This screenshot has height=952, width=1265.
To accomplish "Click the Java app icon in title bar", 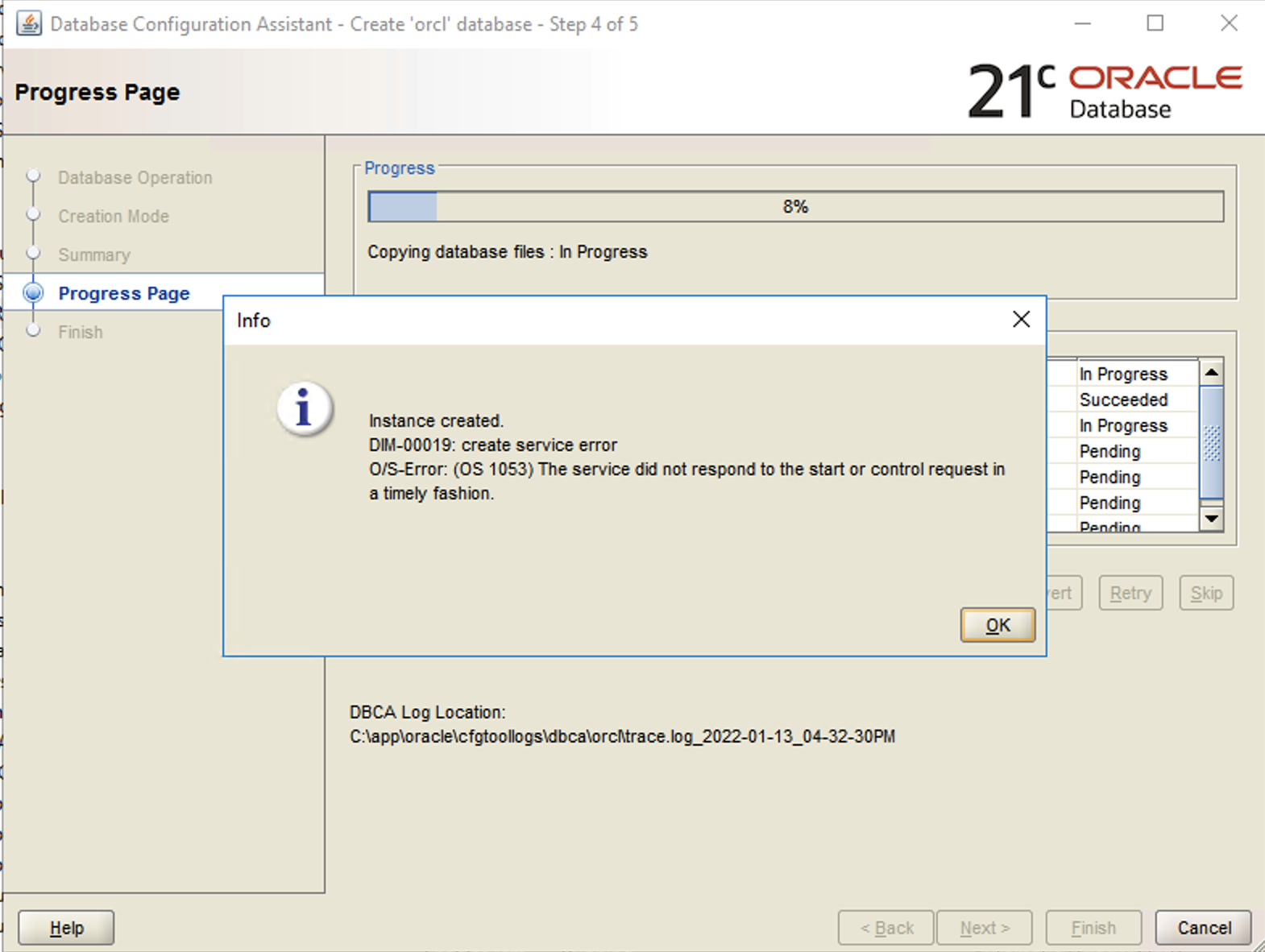I will coord(29,23).
